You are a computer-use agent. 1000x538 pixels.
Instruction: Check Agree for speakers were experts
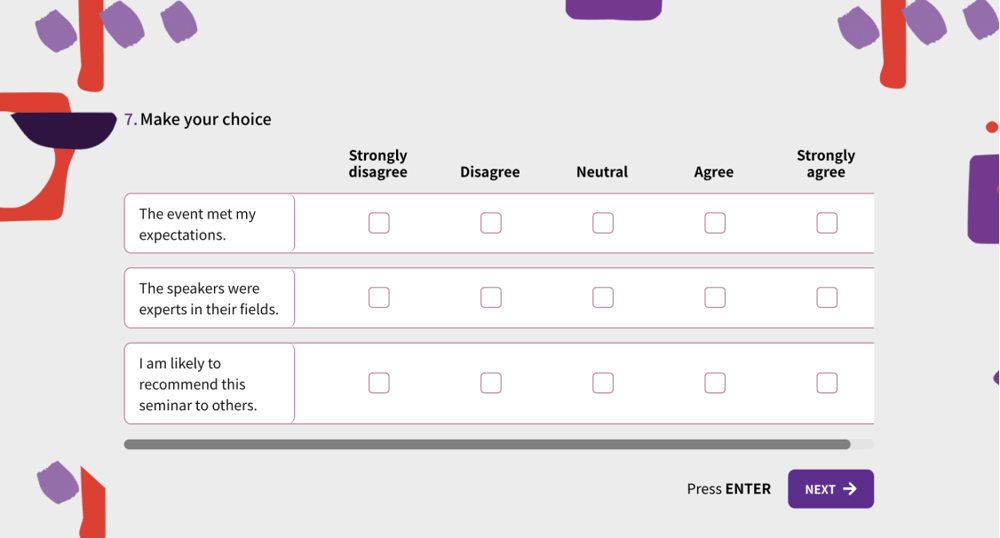(715, 297)
